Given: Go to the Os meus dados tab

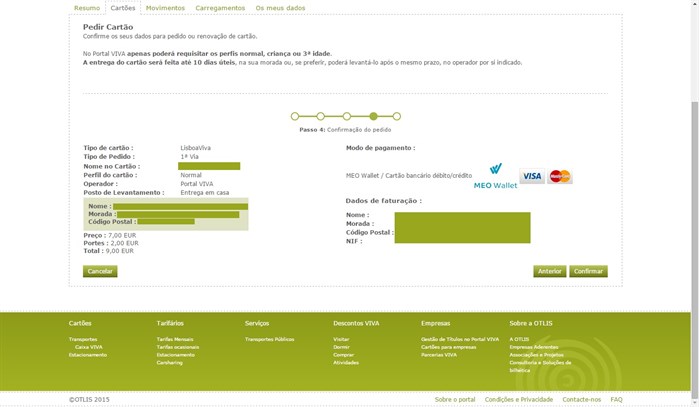Looking at the screenshot, I should (x=280, y=8).
